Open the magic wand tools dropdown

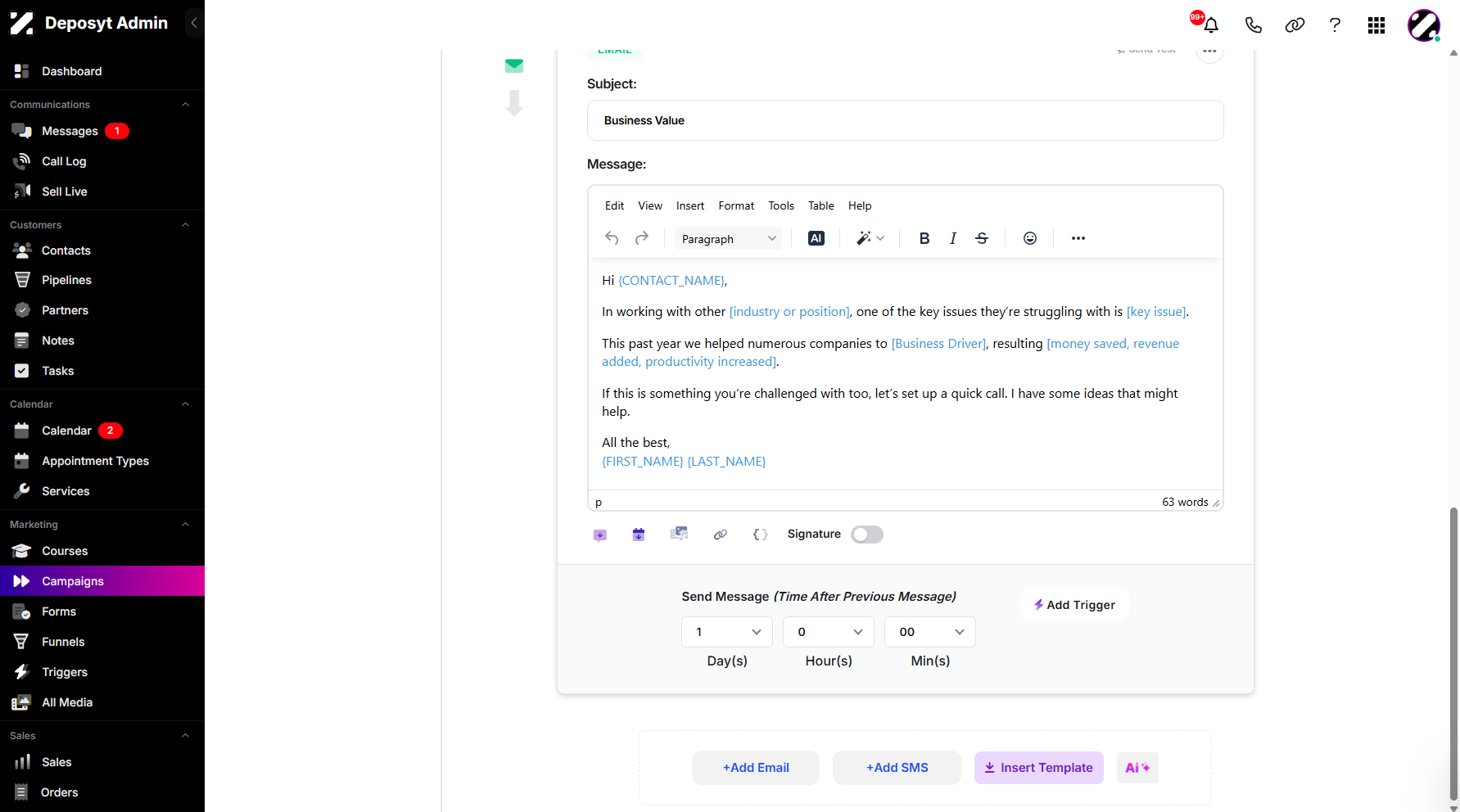870,238
